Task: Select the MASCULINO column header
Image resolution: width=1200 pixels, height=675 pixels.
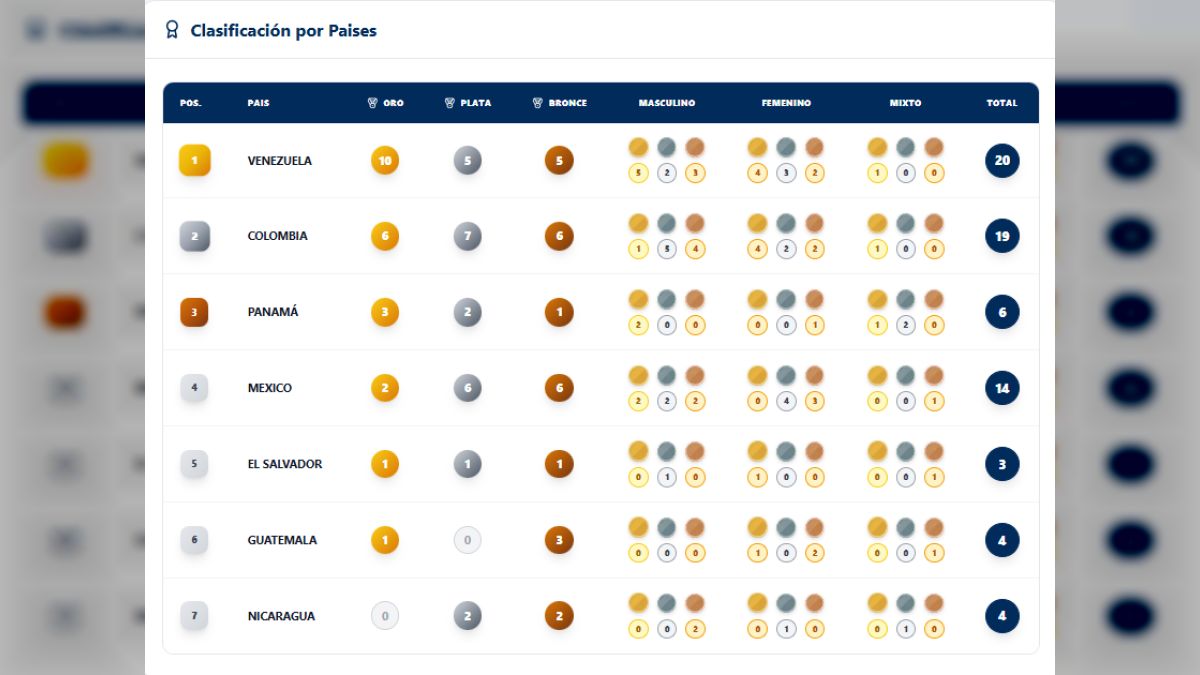Action: tap(667, 103)
